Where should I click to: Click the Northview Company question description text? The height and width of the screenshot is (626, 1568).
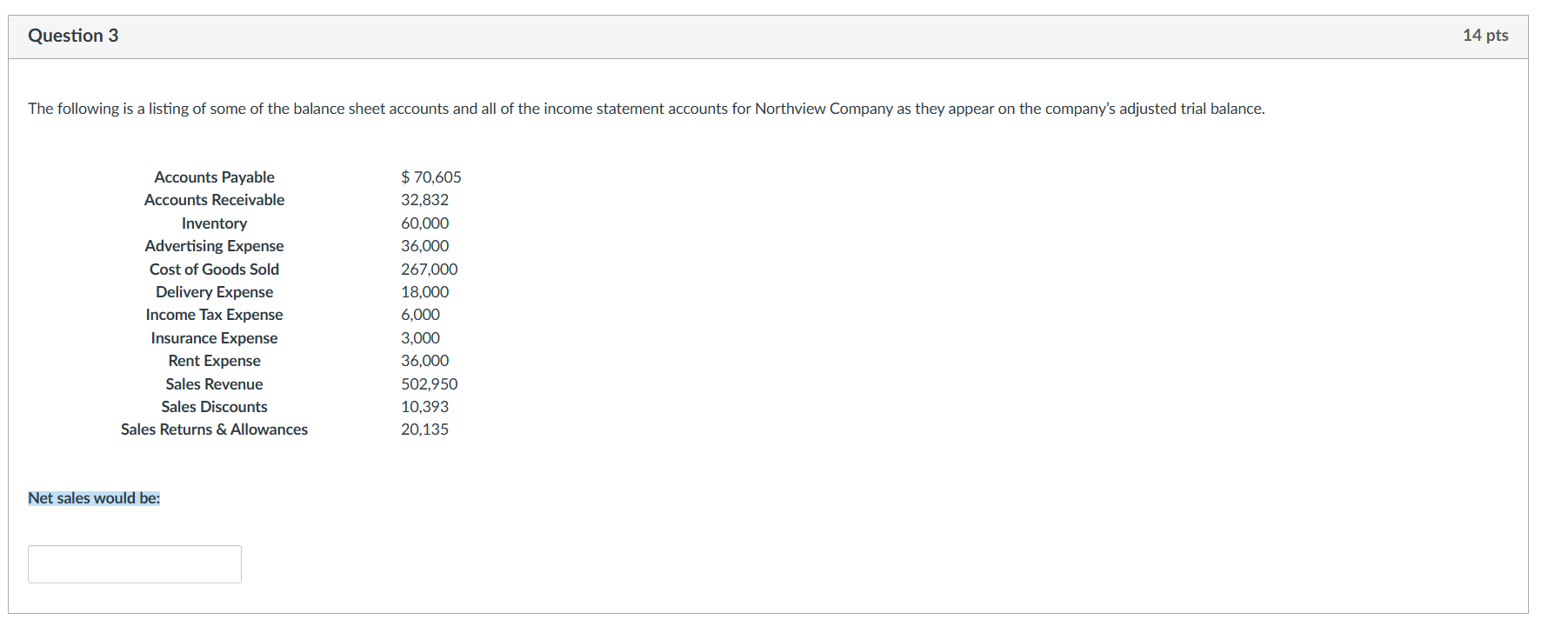(646, 109)
